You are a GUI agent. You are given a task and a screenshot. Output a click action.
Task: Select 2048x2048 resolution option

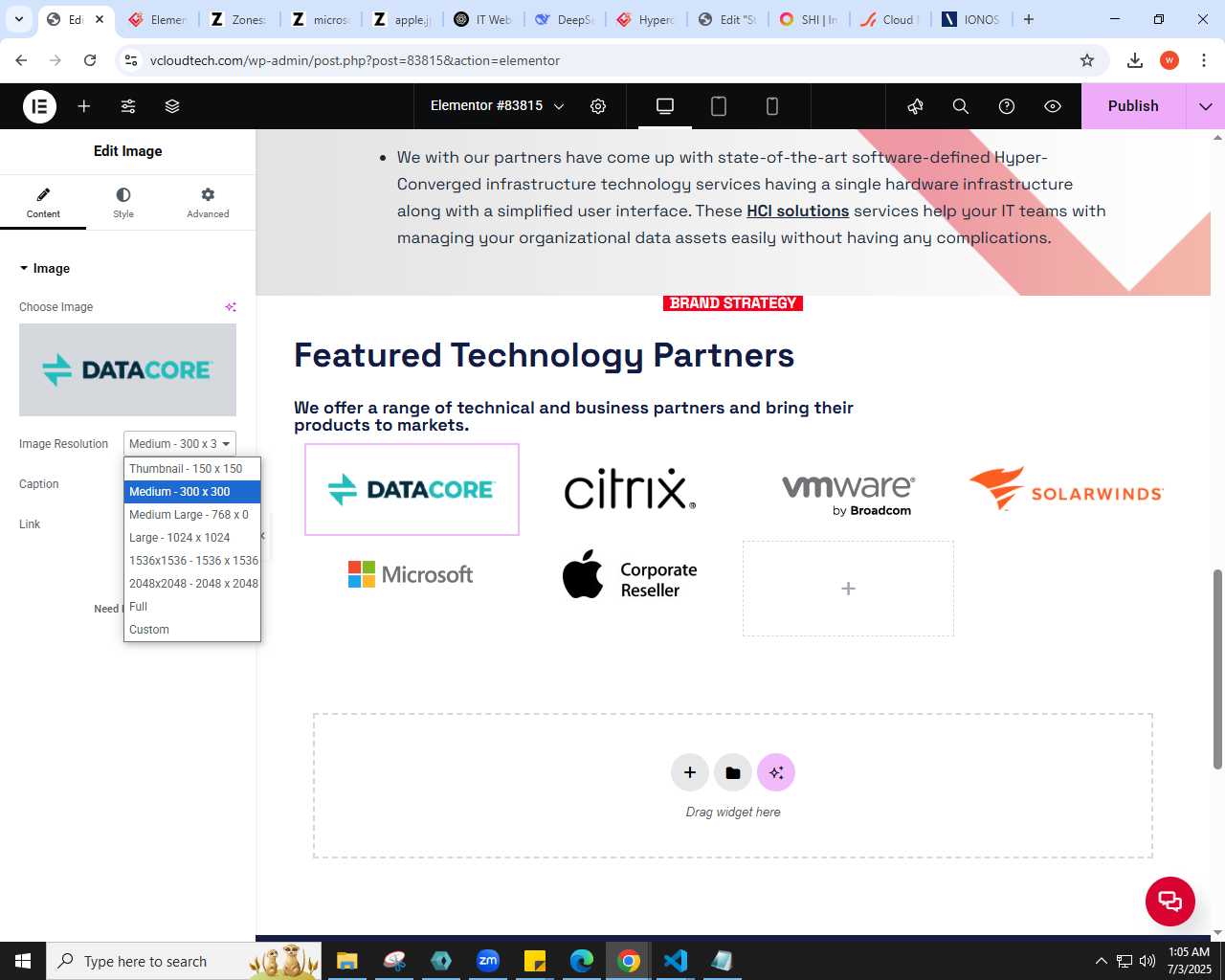click(192, 584)
